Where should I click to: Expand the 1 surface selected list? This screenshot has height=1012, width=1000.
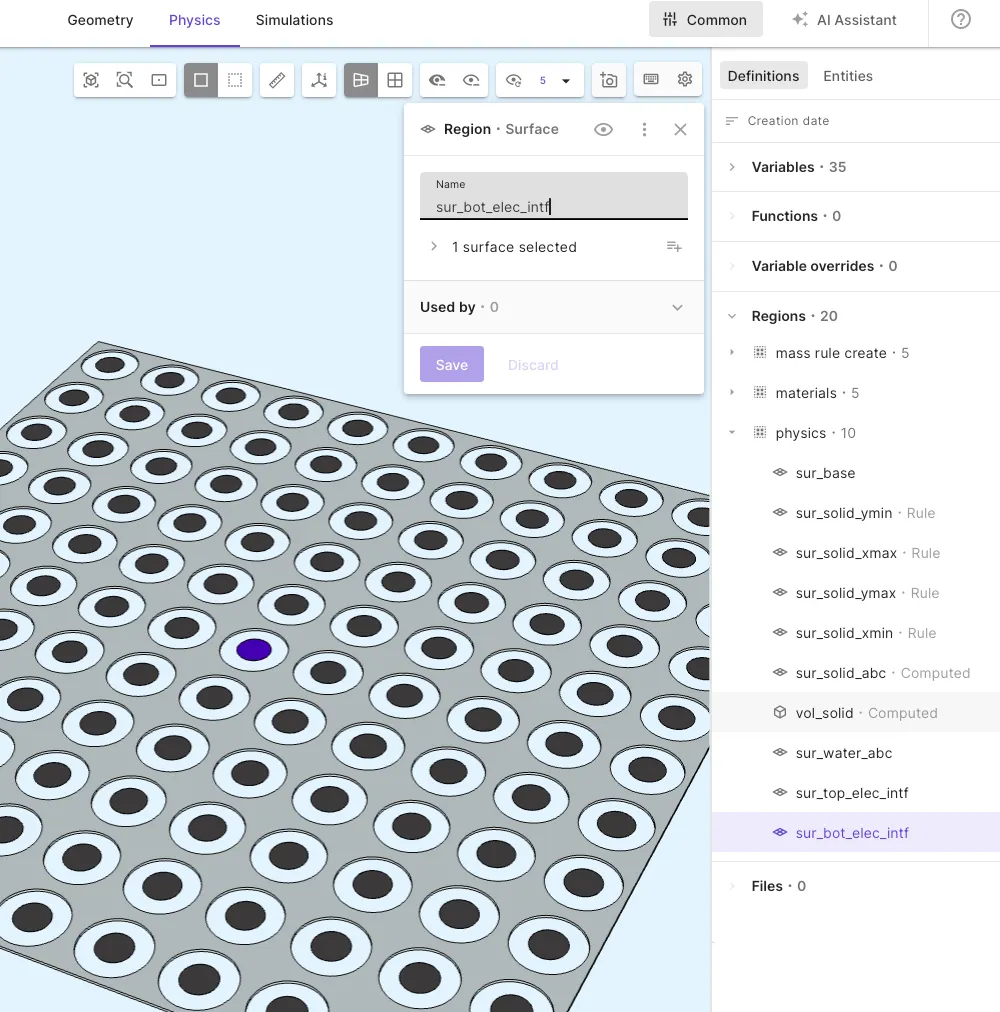pyautogui.click(x=434, y=247)
